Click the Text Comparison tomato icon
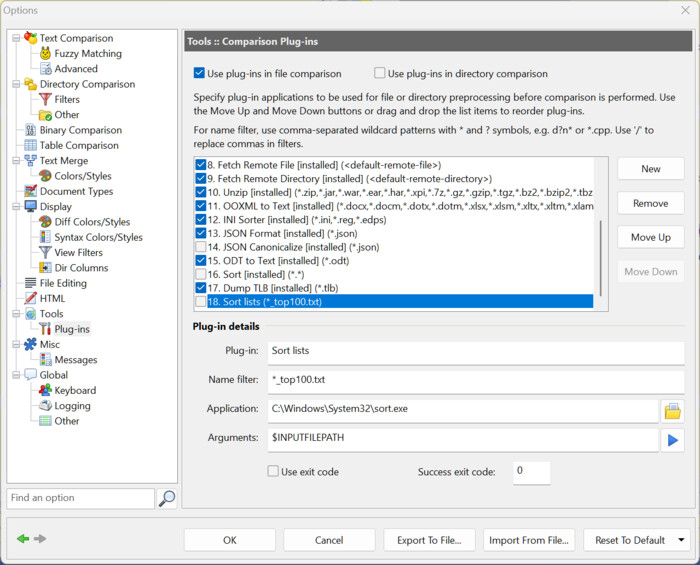 [x=30, y=38]
